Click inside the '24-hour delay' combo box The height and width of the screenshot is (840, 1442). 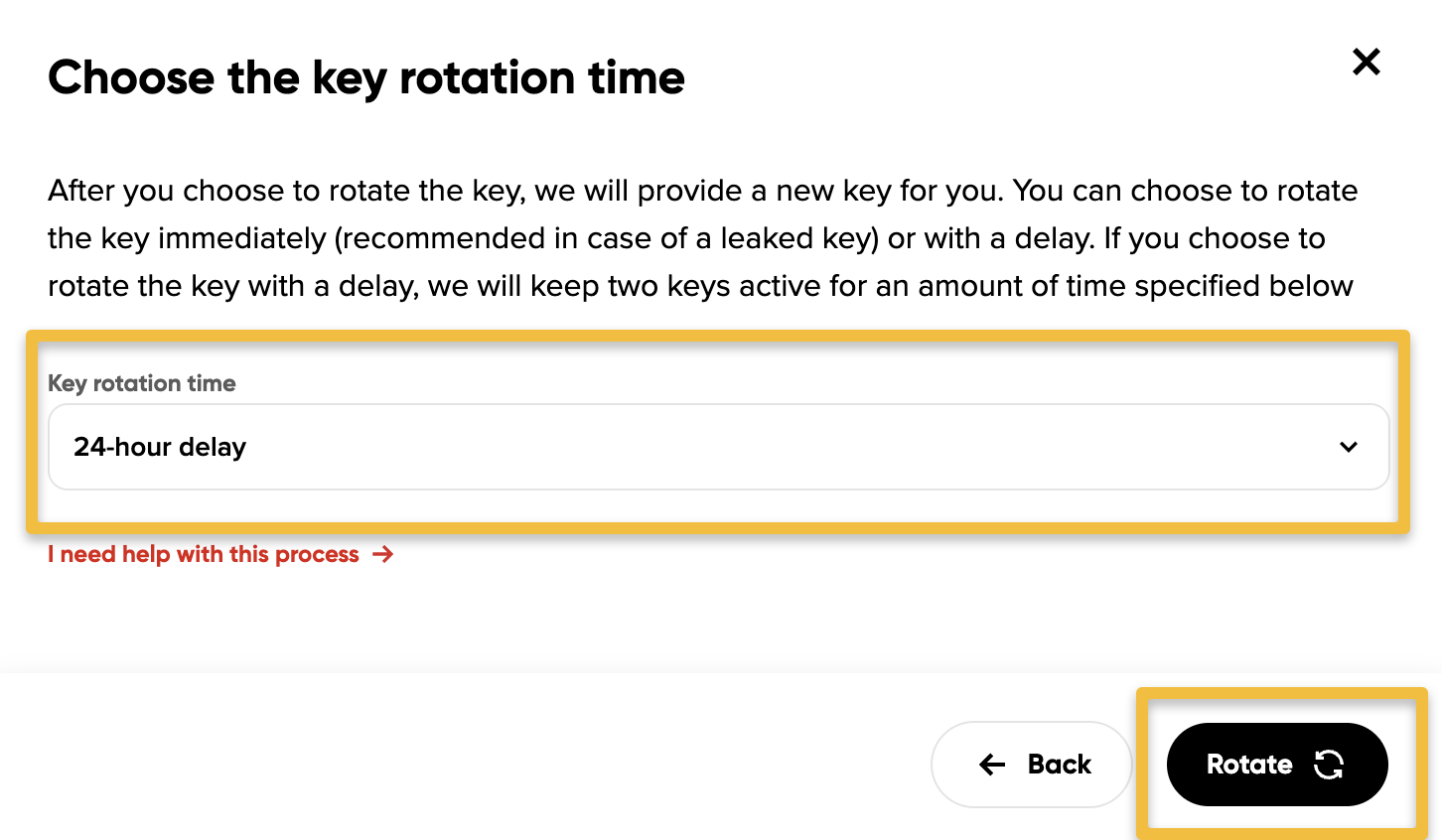click(717, 447)
